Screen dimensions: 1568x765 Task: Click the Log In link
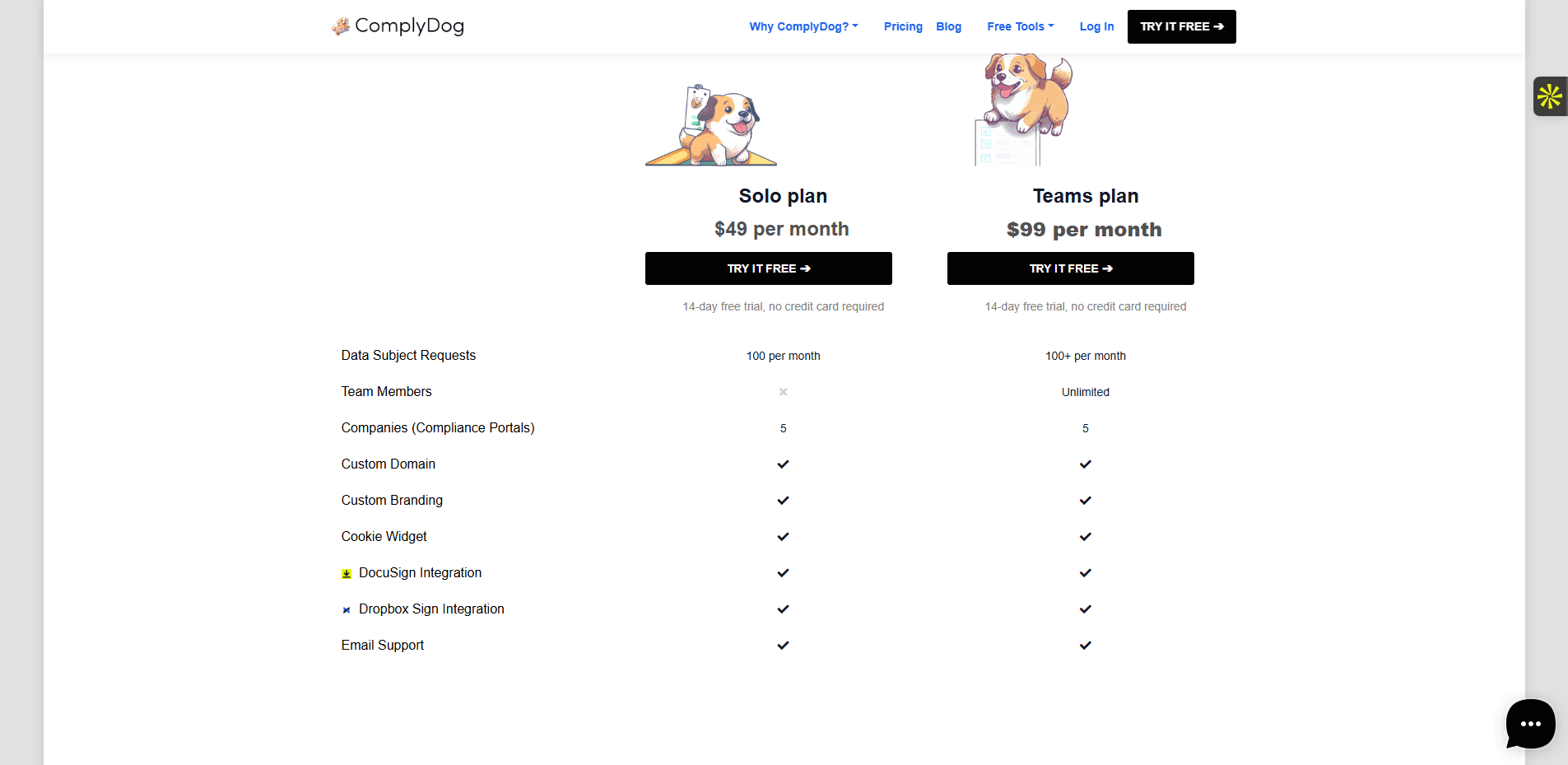(x=1096, y=26)
